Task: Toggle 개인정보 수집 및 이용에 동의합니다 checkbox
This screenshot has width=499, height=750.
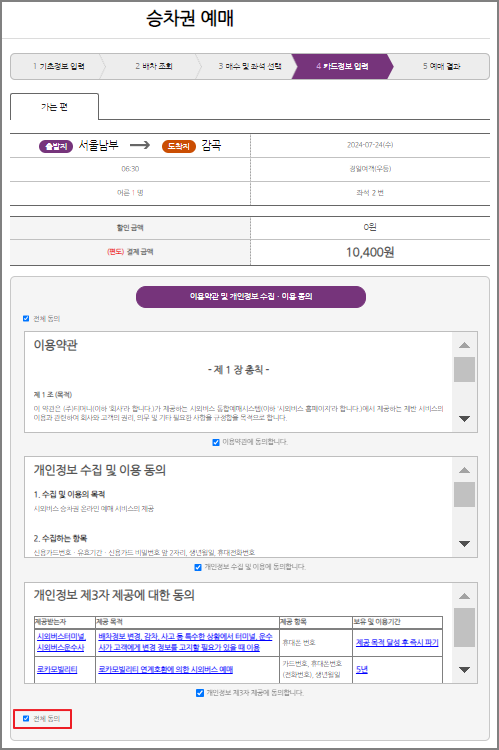Action: pyautogui.click(x=198, y=567)
